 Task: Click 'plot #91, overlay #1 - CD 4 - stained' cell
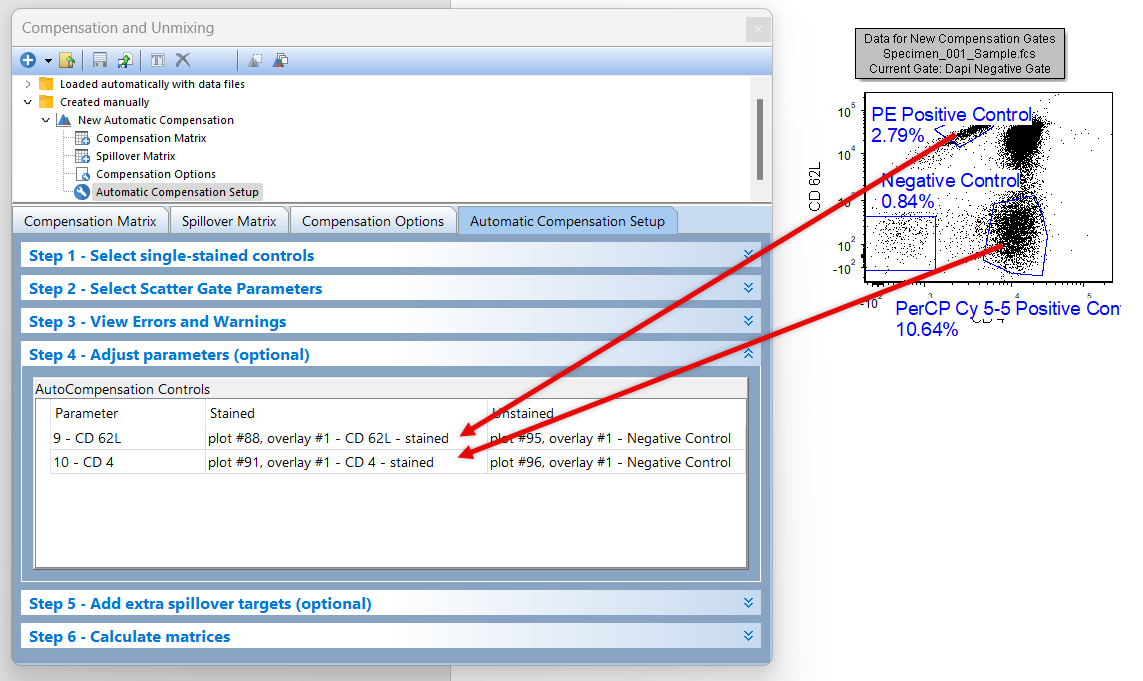[346, 462]
